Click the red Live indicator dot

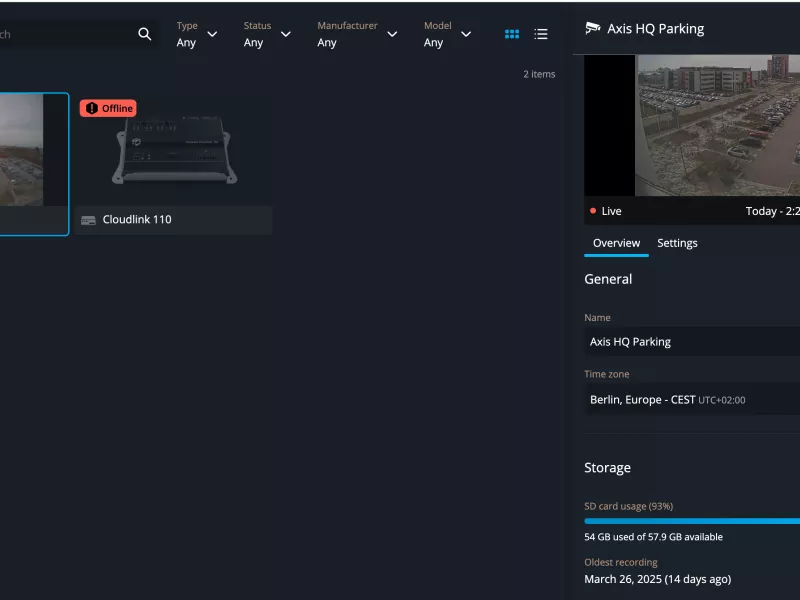pos(593,211)
